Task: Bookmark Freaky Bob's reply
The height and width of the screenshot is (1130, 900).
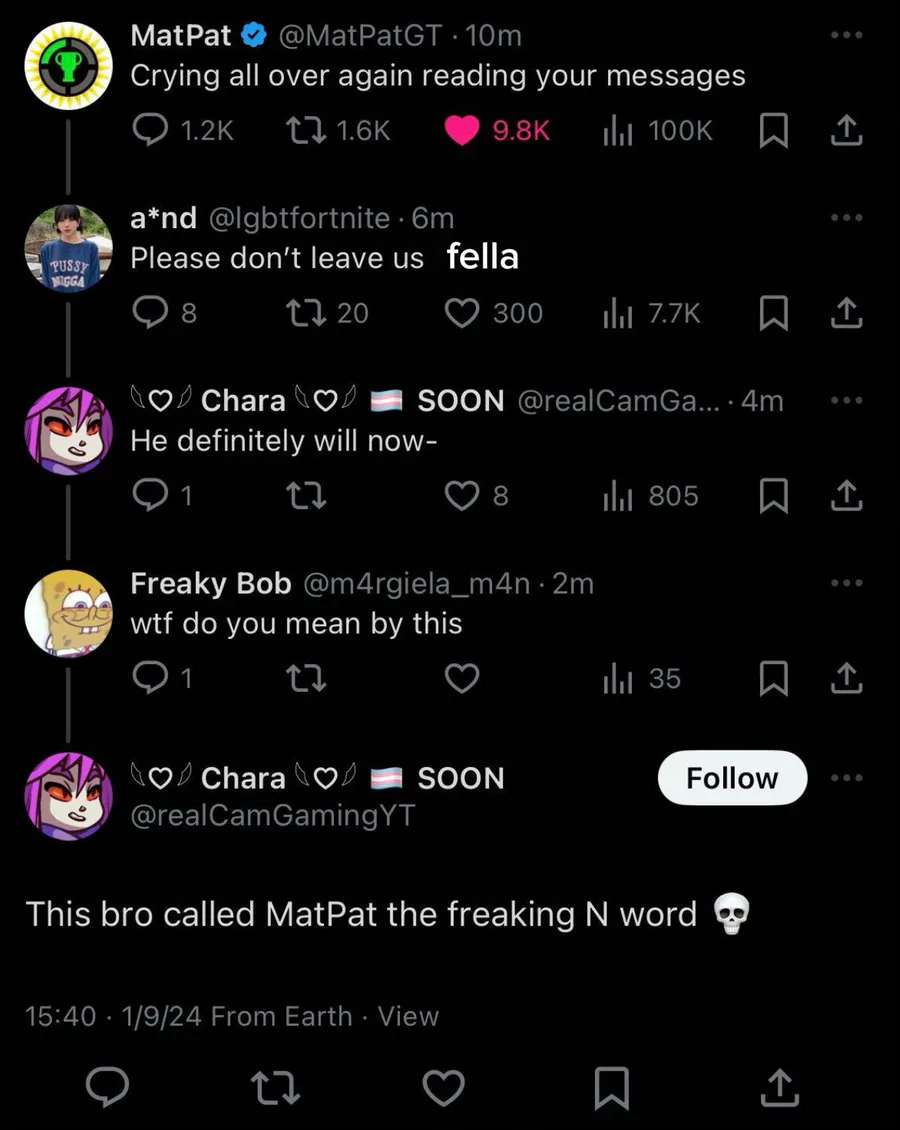Action: (773, 679)
